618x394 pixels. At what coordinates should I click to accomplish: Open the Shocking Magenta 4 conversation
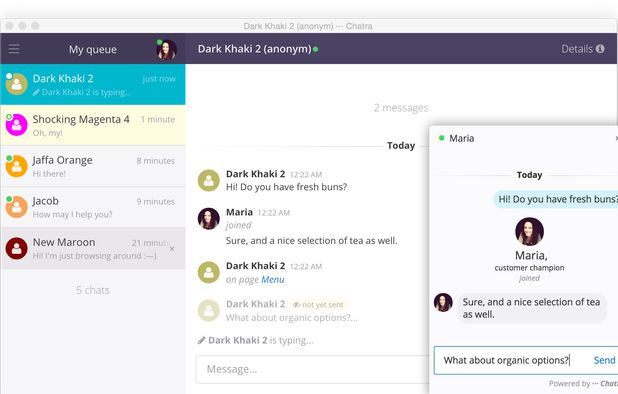pyautogui.click(x=93, y=125)
